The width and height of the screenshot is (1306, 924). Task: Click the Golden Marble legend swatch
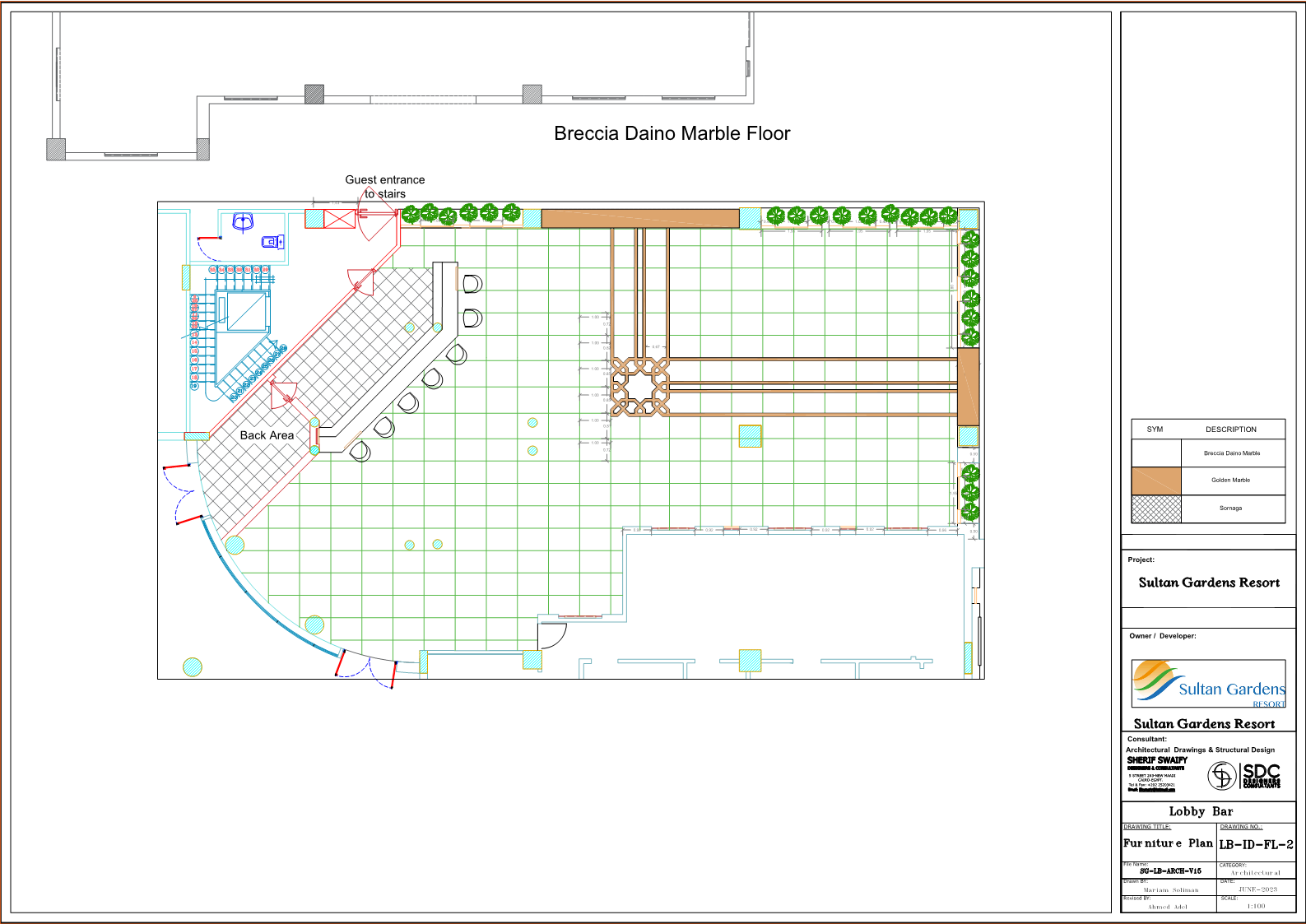point(1156,481)
